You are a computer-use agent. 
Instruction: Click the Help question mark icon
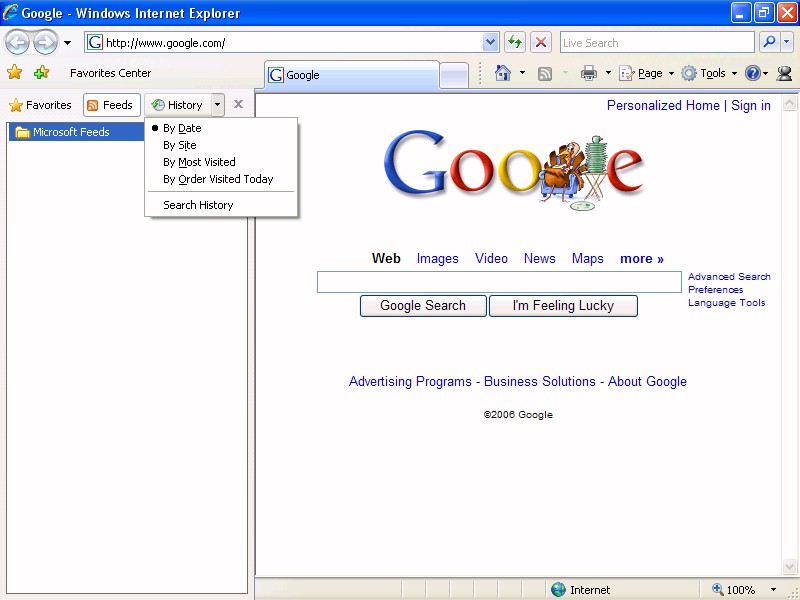pos(753,73)
